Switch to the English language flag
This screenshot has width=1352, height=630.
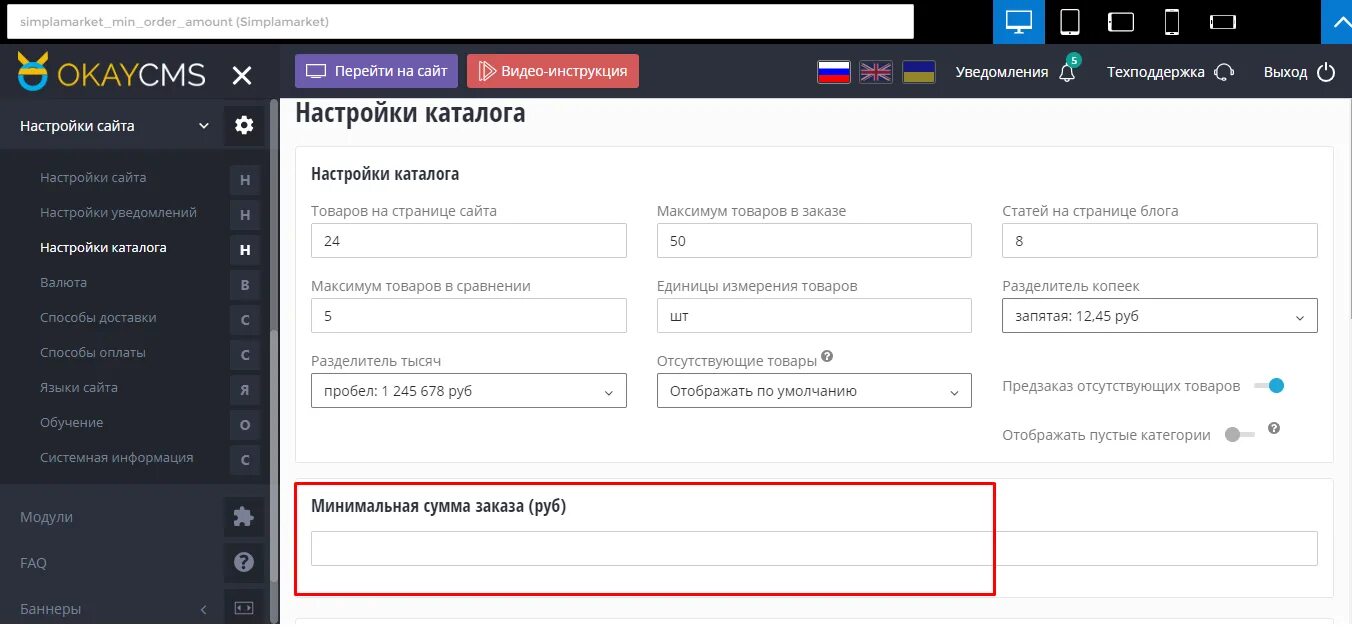click(x=876, y=72)
